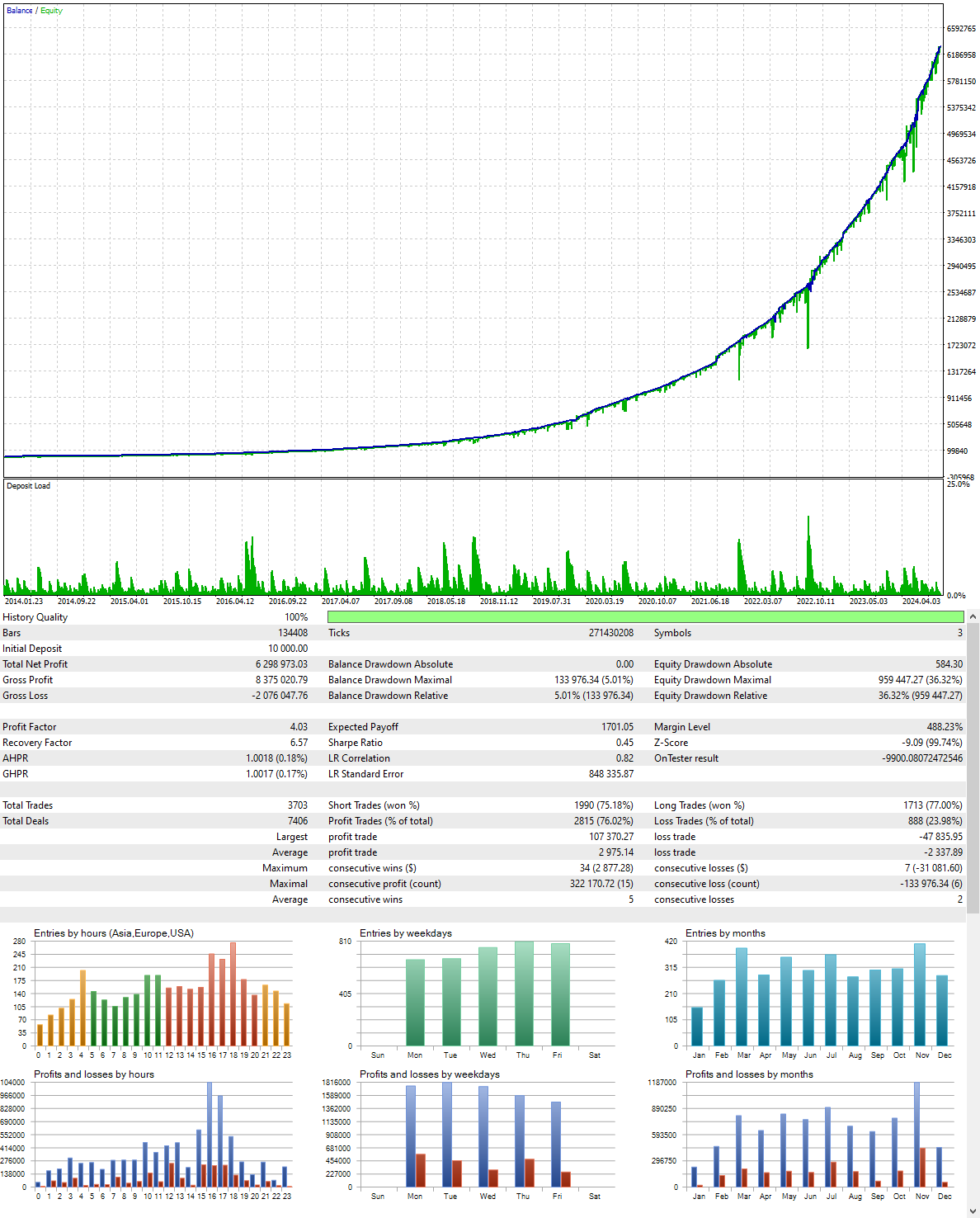The image size is (980, 1218).
Task: Select Margin Level value 488.23%
Action: click(x=945, y=727)
